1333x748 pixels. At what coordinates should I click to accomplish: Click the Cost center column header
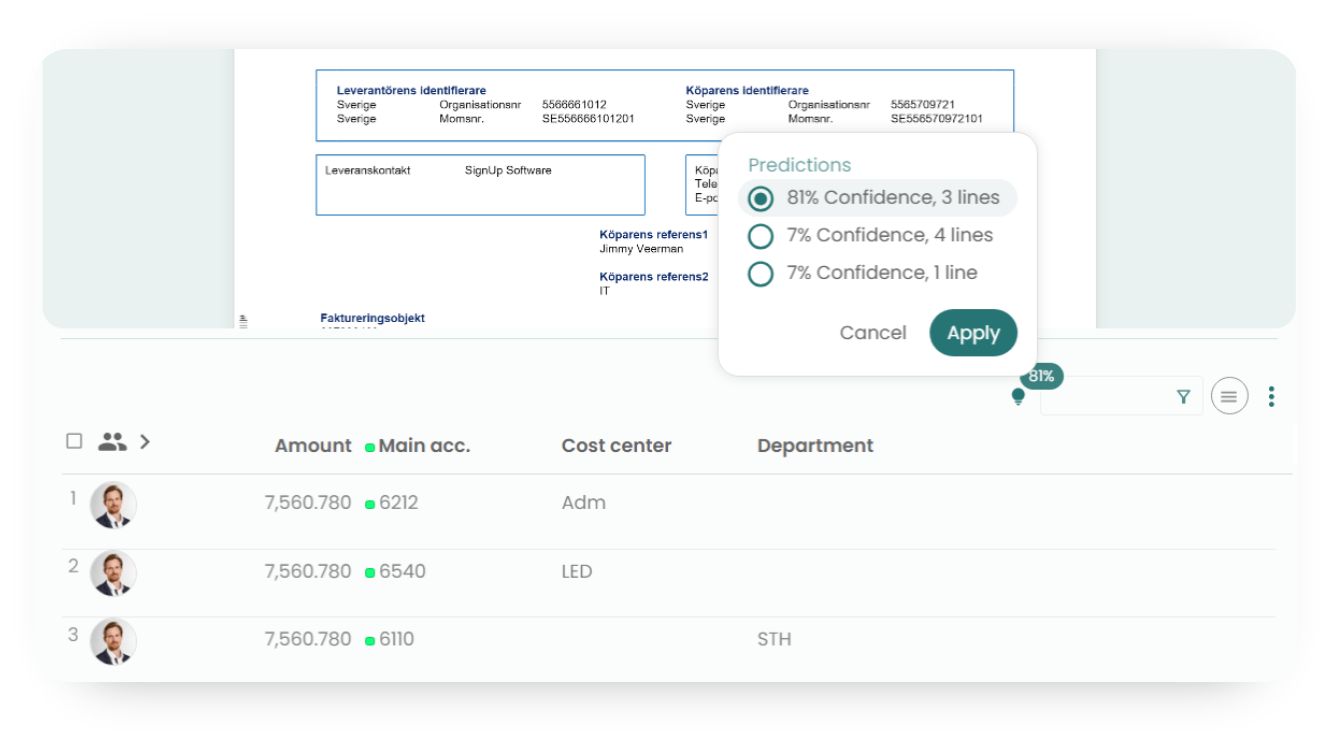(616, 446)
